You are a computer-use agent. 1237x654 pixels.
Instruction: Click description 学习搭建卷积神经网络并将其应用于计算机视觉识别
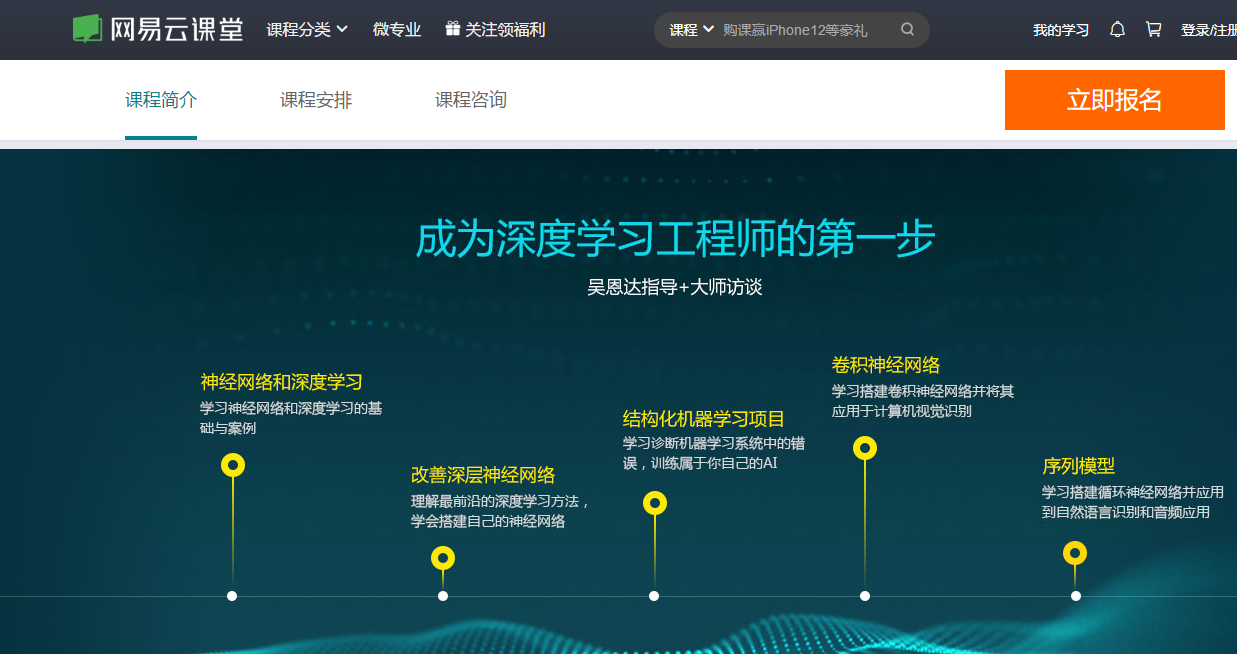(923, 401)
